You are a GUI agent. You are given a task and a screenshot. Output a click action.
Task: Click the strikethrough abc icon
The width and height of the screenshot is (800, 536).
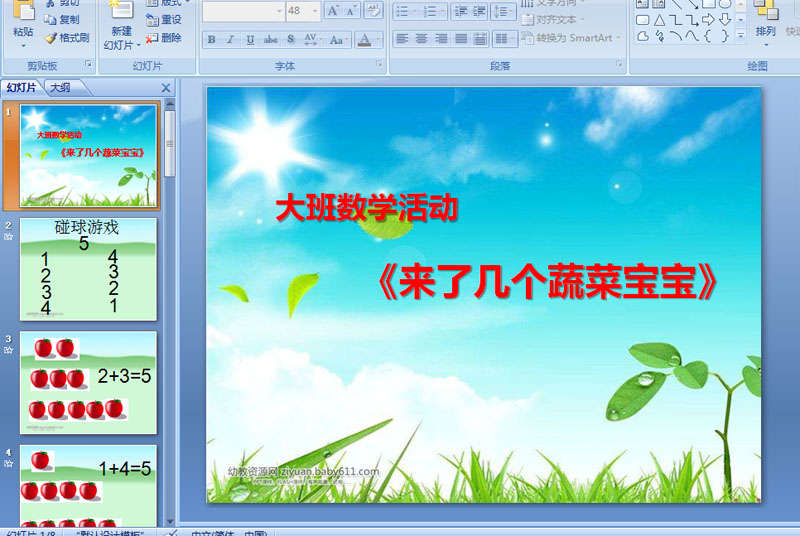point(270,39)
